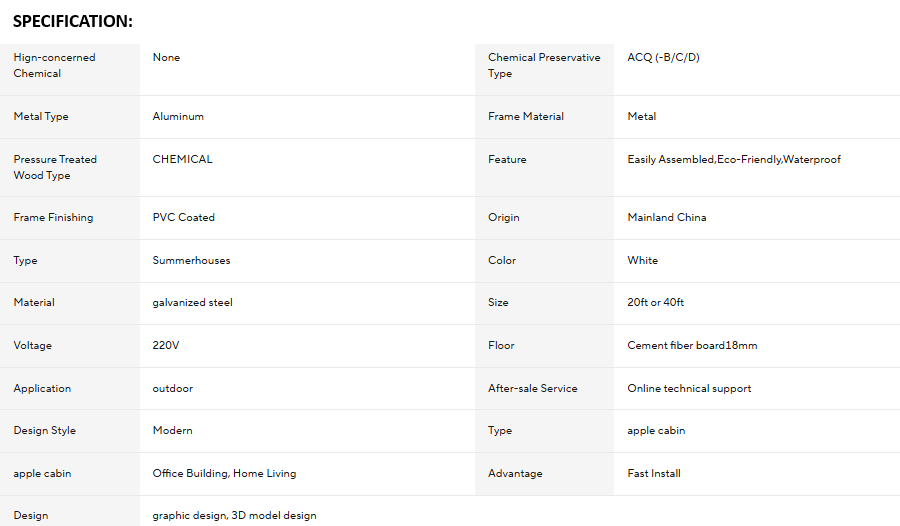This screenshot has height=526, width=900.
Task: Click the PVC Coated value
Action: coord(184,218)
